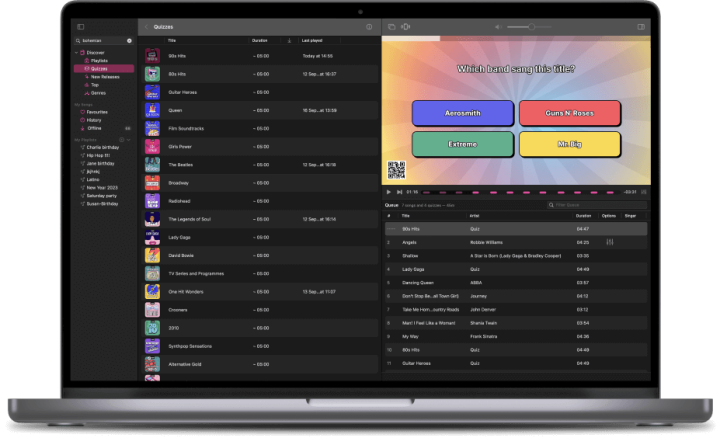
Task: Choose the Aerosmith answer button
Action: click(x=462, y=113)
